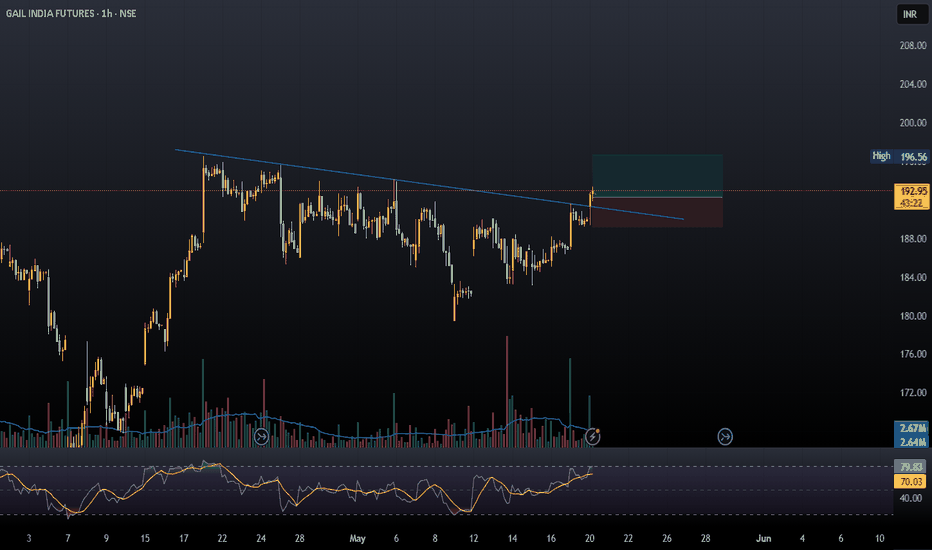Click the 2.64M volume average label

click(912, 442)
